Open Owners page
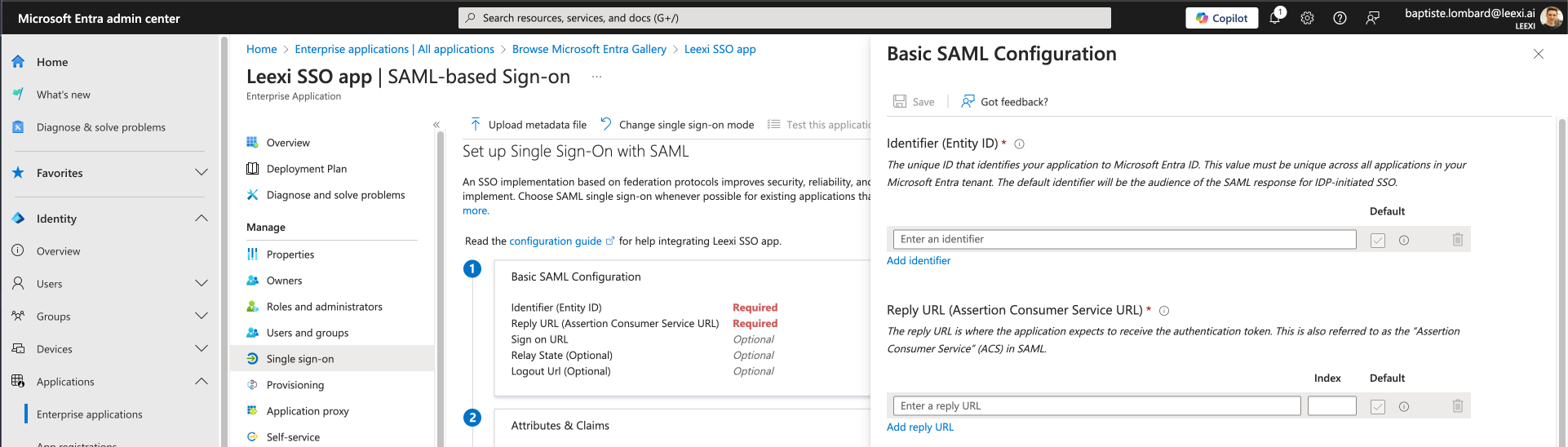The height and width of the screenshot is (447, 1568). 284,281
